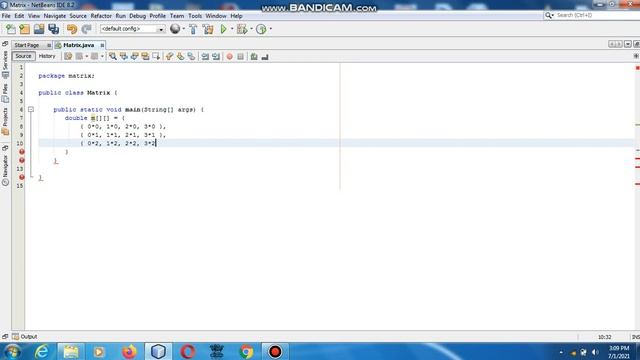
Task: Close the Matrix.java tab
Action: (x=102, y=45)
